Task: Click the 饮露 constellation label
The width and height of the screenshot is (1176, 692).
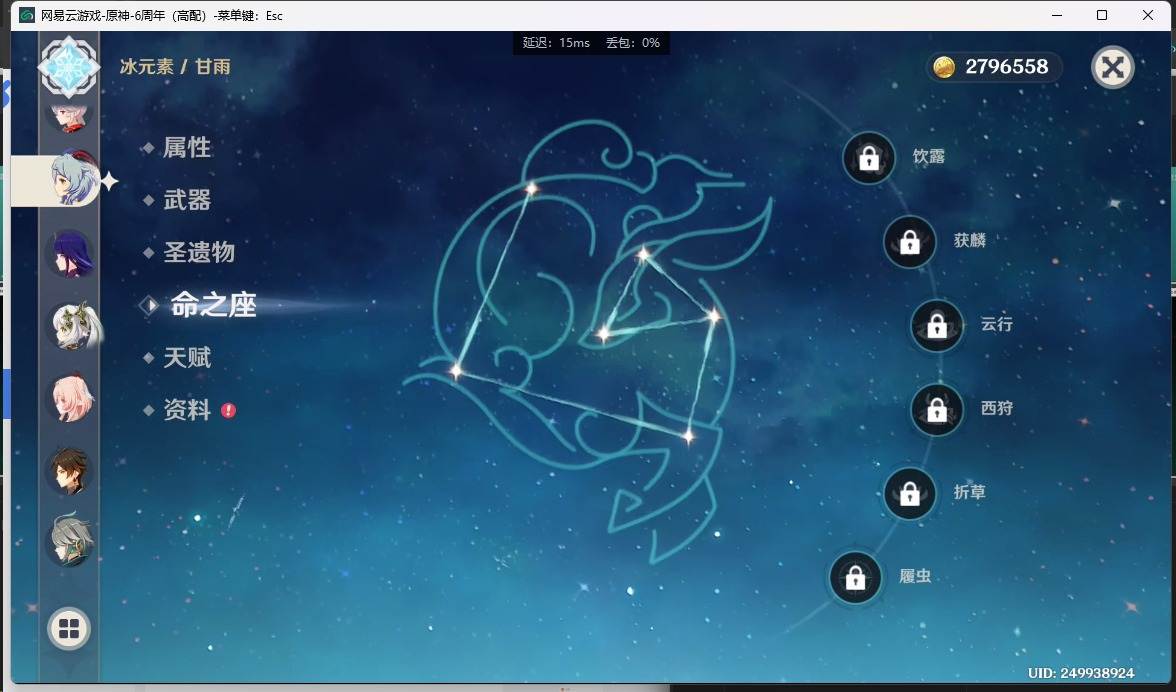Action: coord(928,156)
